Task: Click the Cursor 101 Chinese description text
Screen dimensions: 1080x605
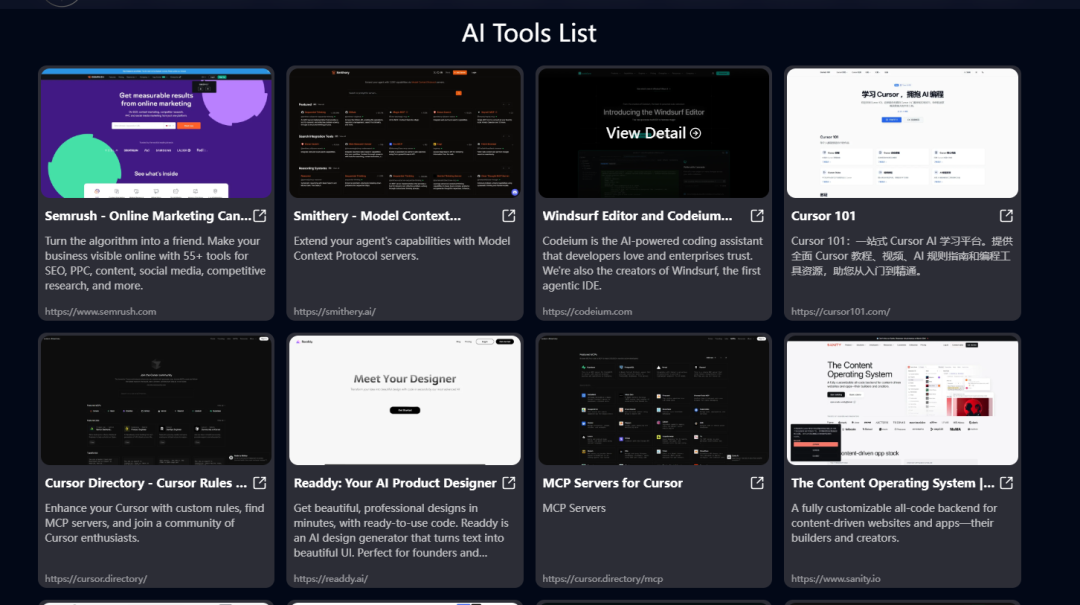Action: [x=902, y=256]
